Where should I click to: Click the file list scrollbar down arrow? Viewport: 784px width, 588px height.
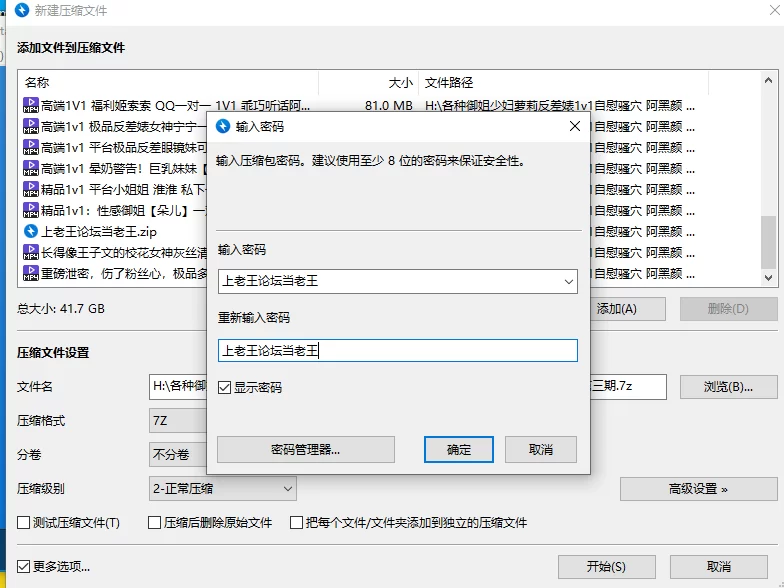point(768,278)
